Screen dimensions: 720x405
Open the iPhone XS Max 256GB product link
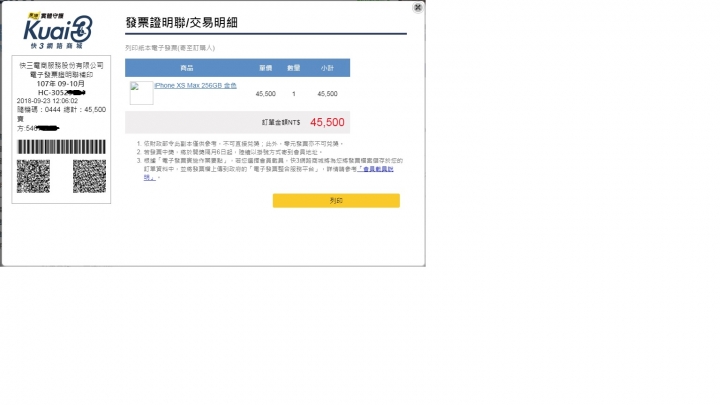coord(196,85)
